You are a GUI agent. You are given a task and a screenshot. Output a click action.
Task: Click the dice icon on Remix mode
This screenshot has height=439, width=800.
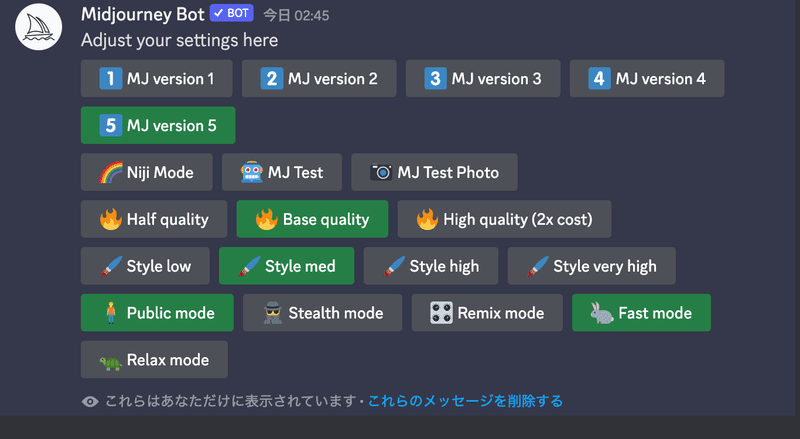[441, 312]
